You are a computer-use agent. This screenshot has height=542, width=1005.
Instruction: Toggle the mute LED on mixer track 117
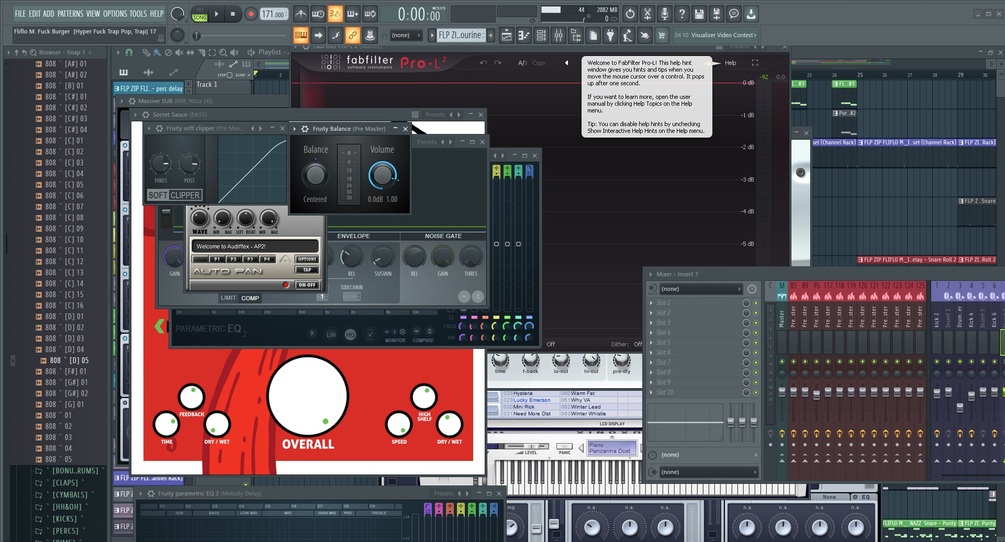click(828, 361)
